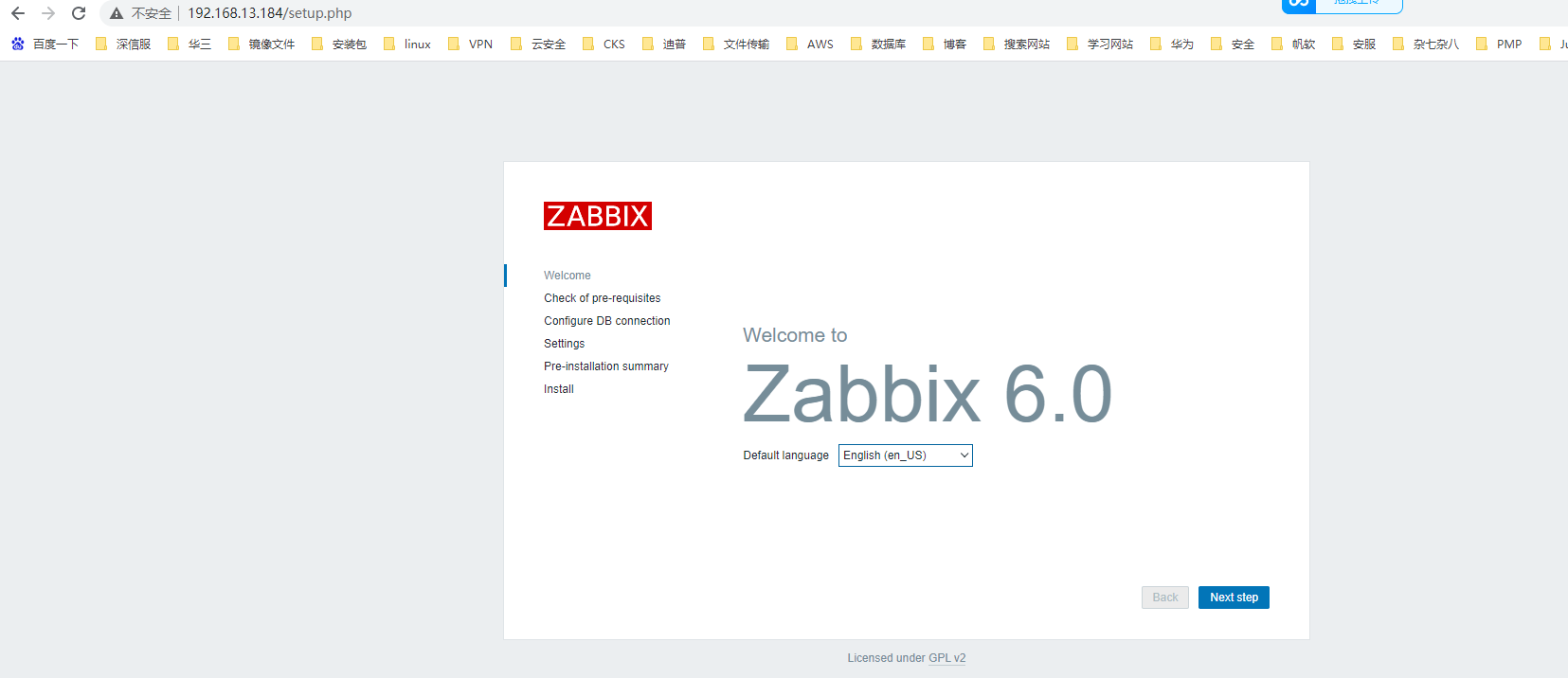The width and height of the screenshot is (1568, 678).
Task: Open the PMP bookmark folder
Action: pyautogui.click(x=1500, y=44)
